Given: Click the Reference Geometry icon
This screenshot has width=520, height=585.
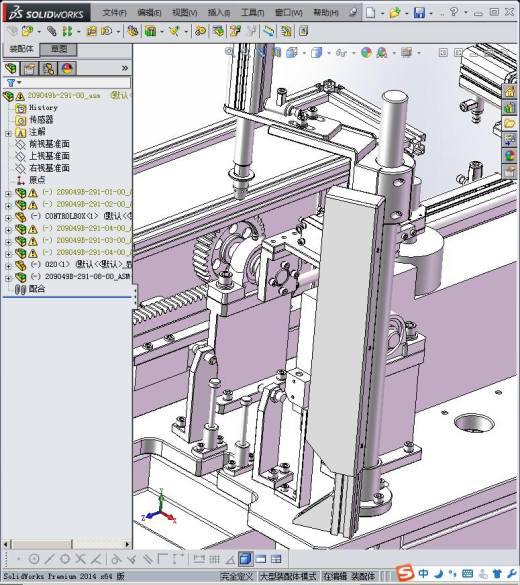Looking at the screenshot, I should pyautogui.click(x=174, y=31).
